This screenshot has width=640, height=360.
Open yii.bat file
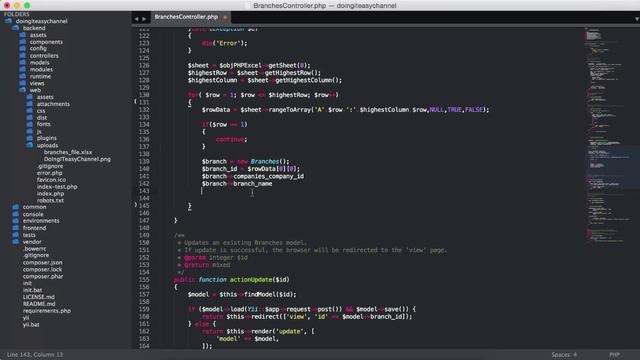[31, 324]
